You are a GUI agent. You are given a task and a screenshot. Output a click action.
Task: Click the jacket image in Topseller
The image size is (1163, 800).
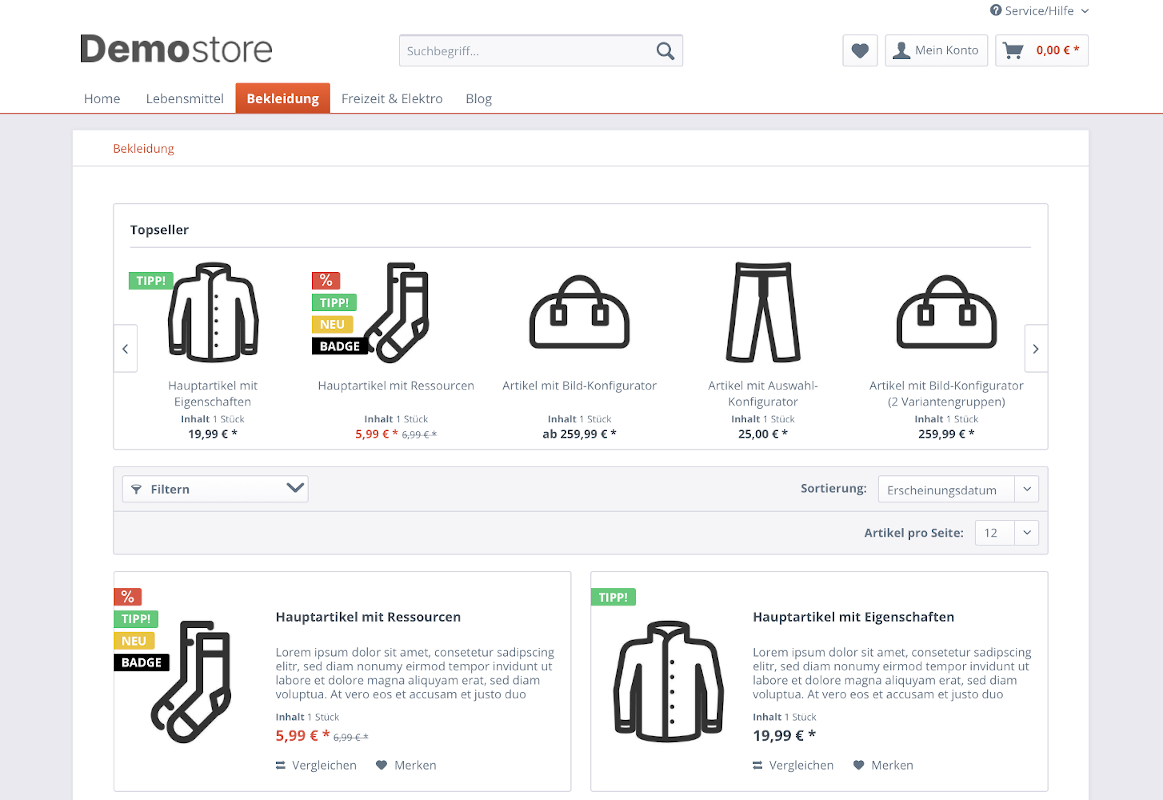[214, 313]
